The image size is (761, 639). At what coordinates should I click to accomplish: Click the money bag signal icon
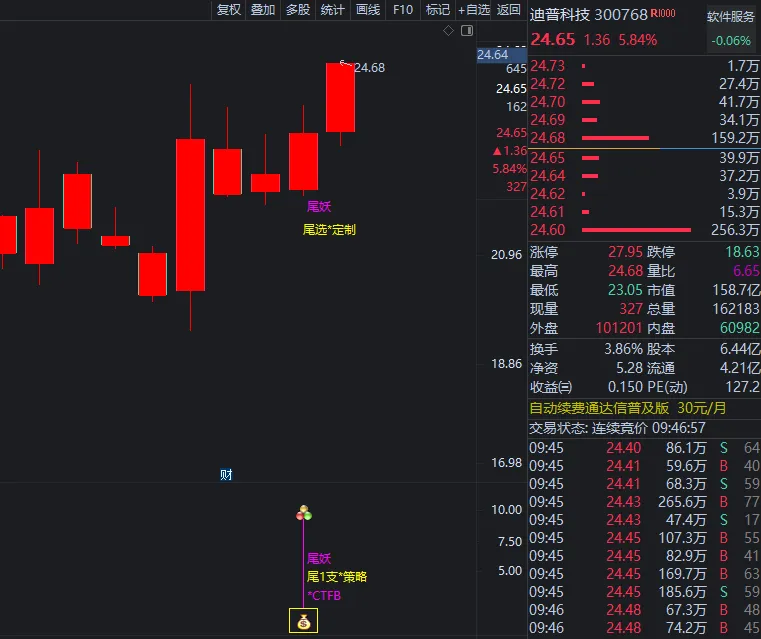[x=303, y=622]
